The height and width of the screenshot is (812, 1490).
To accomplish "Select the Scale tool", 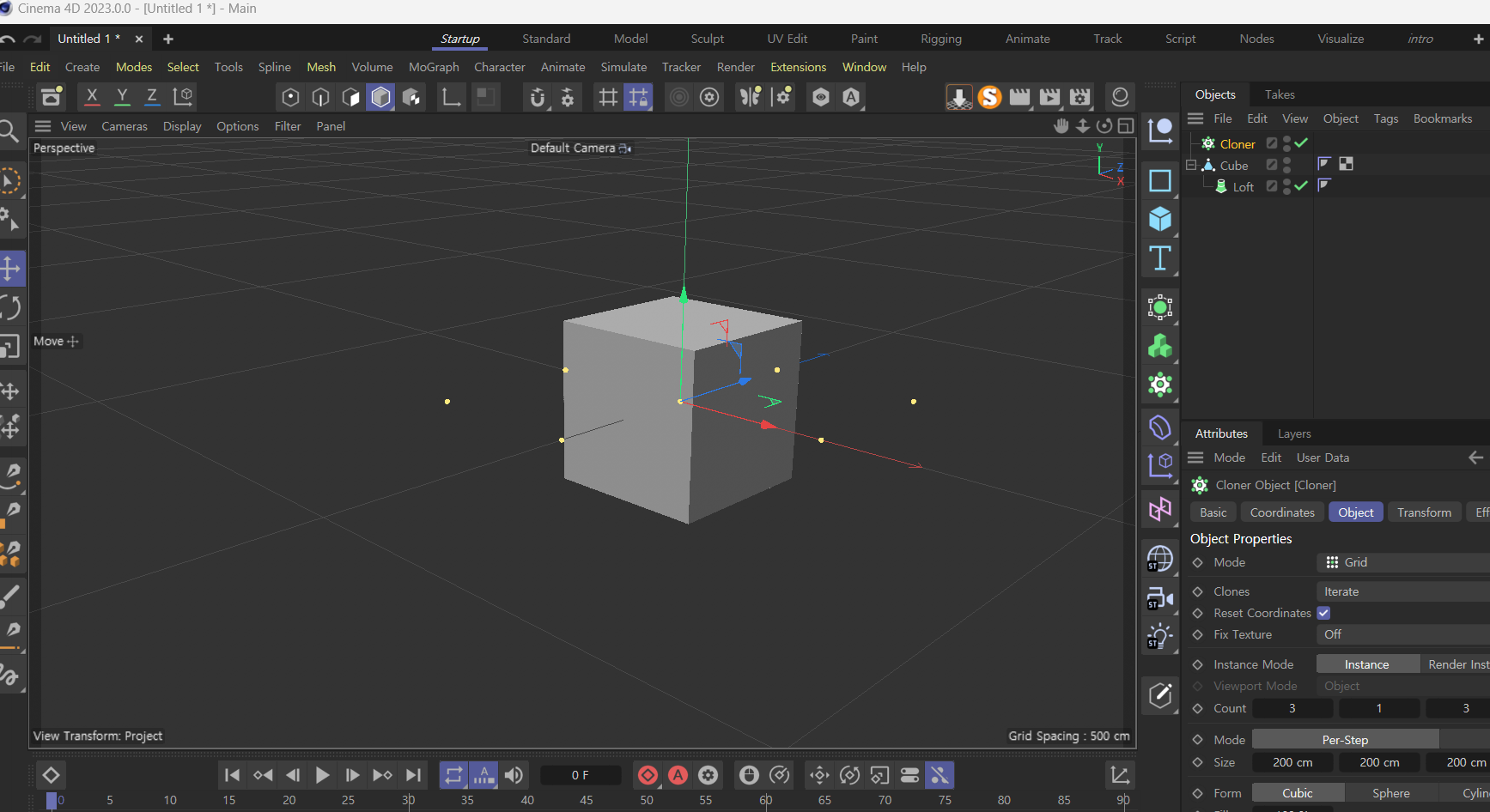I will [x=10, y=346].
